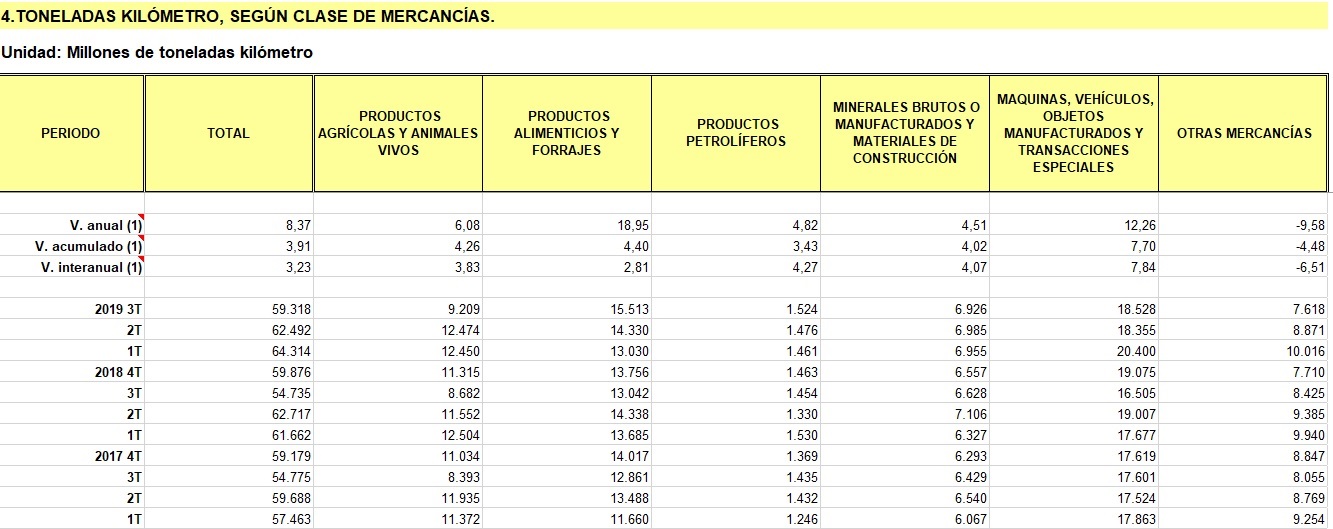Click the Minerales Brutos o Manufacturados header
Image resolution: width=1333 pixels, height=529 pixels.
(904, 133)
